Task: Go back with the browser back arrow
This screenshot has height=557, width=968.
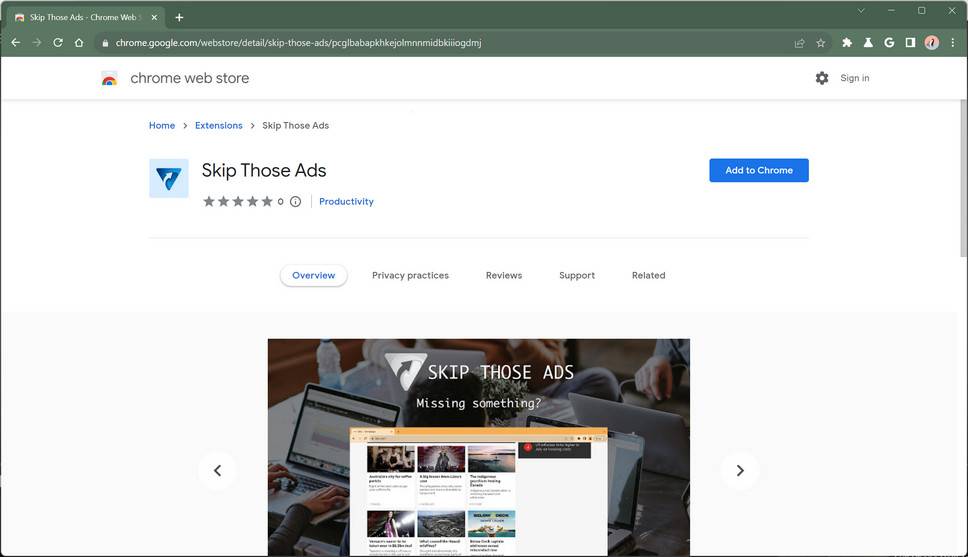Action: point(16,43)
